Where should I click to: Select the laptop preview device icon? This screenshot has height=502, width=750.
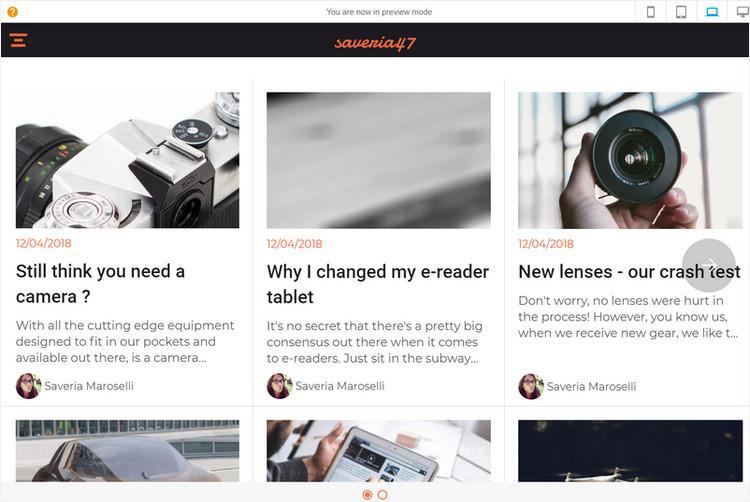click(x=712, y=12)
